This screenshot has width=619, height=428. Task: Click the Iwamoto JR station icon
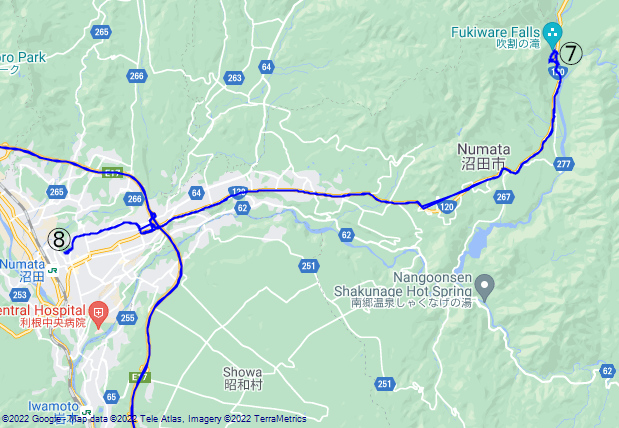point(86,412)
